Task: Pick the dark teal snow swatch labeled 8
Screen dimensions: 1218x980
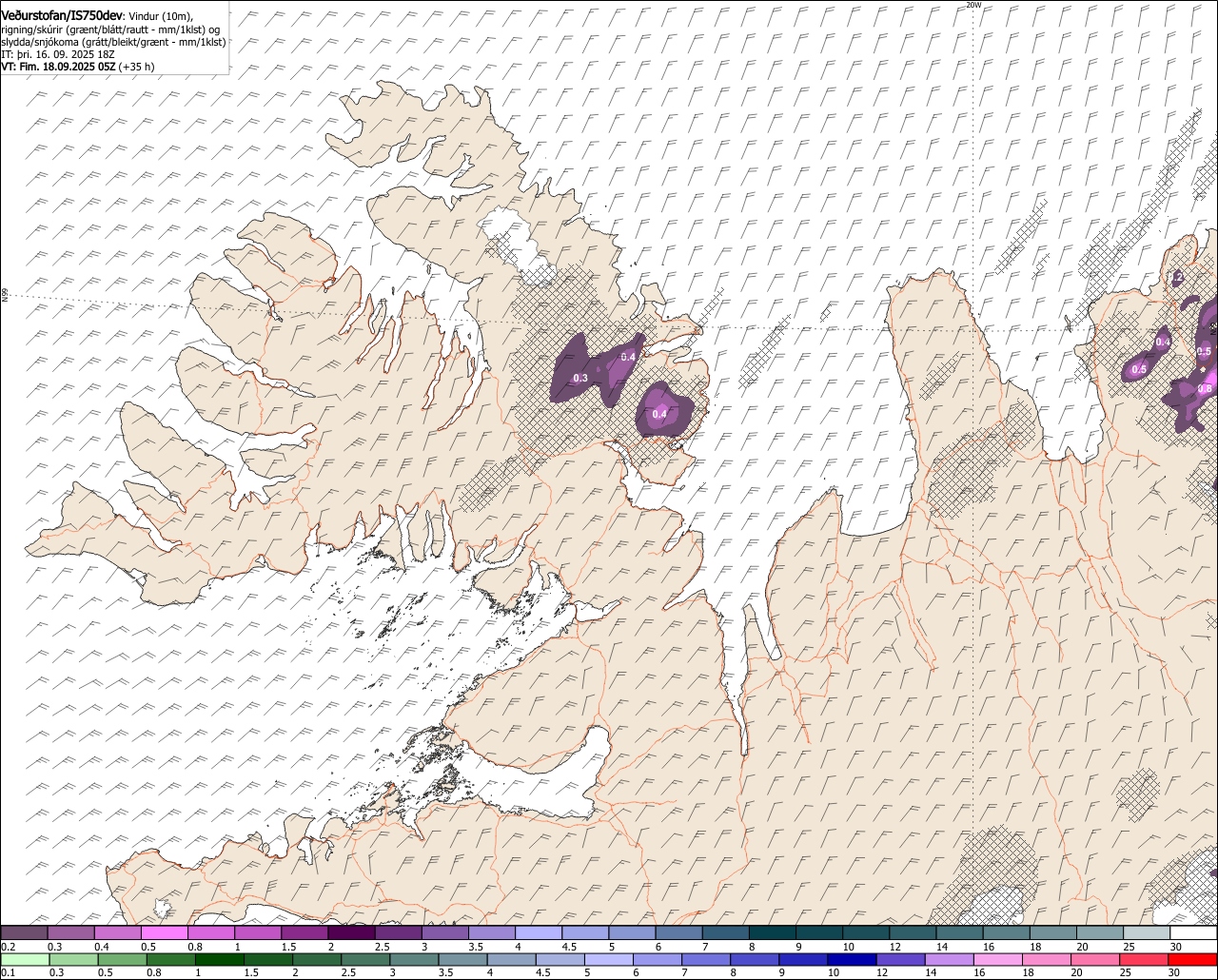Action: pyautogui.click(x=772, y=932)
